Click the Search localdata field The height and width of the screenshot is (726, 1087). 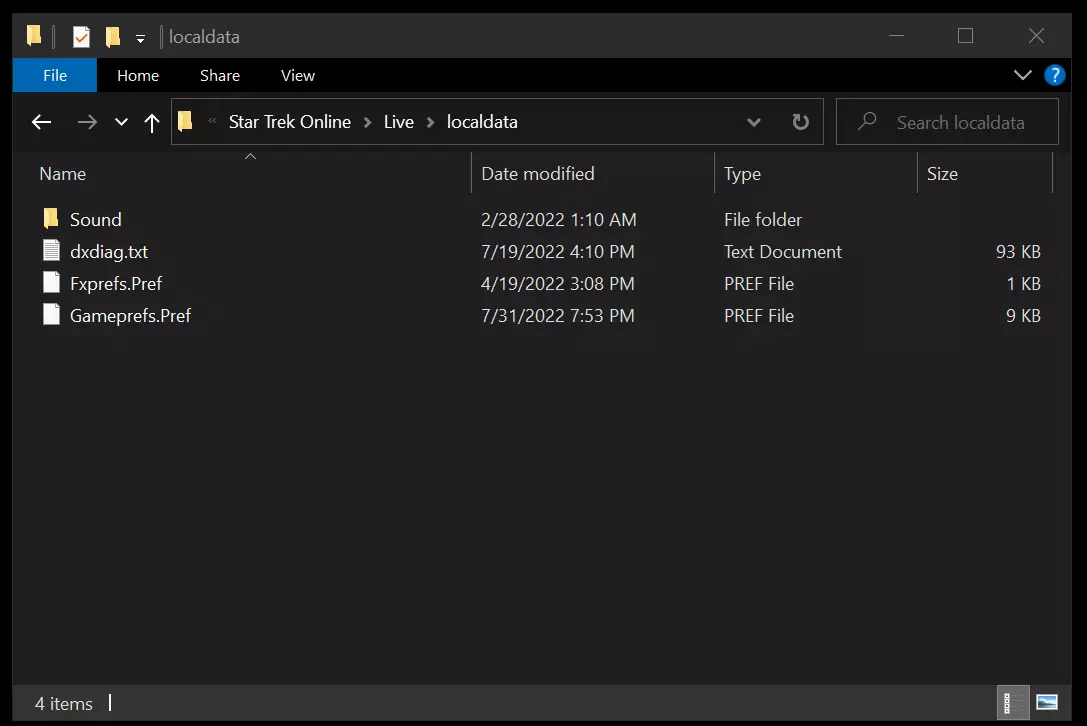tap(960, 122)
